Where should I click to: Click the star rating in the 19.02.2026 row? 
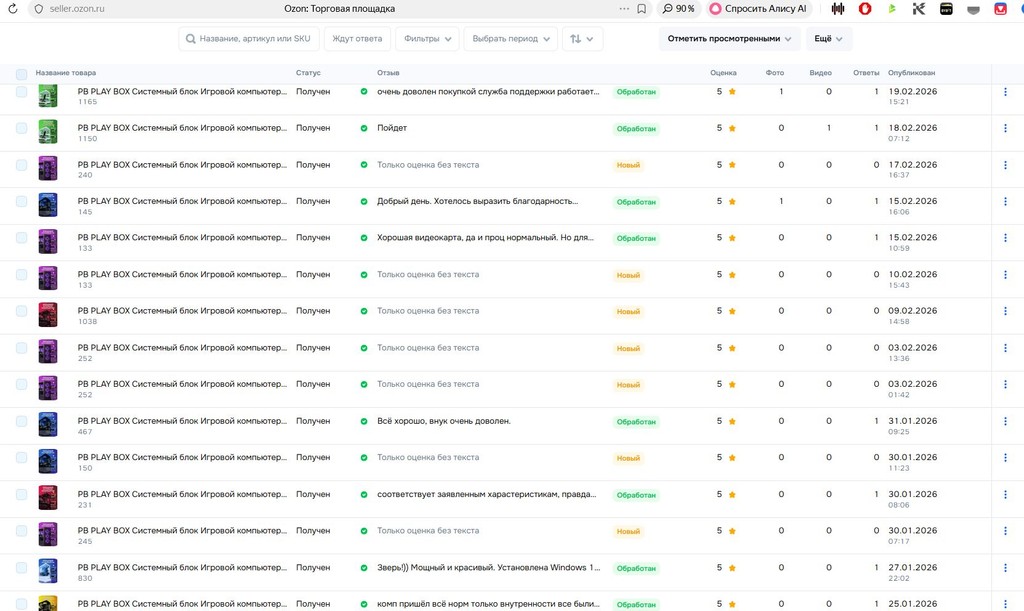[x=732, y=92]
